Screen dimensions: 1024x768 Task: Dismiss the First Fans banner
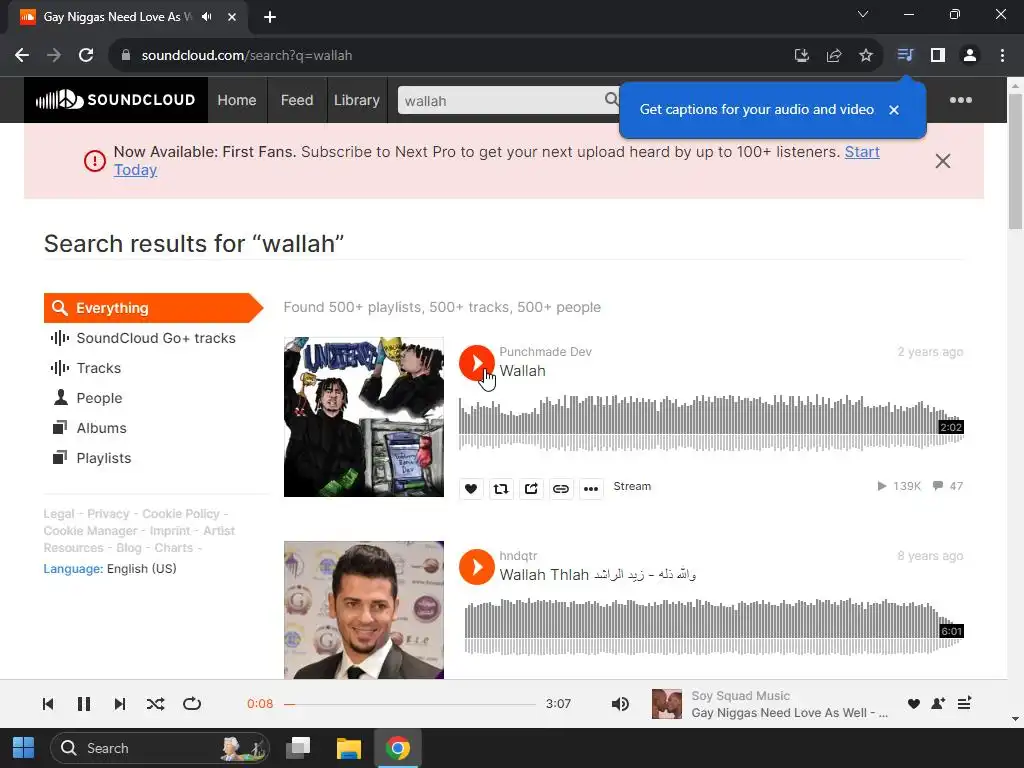point(942,161)
